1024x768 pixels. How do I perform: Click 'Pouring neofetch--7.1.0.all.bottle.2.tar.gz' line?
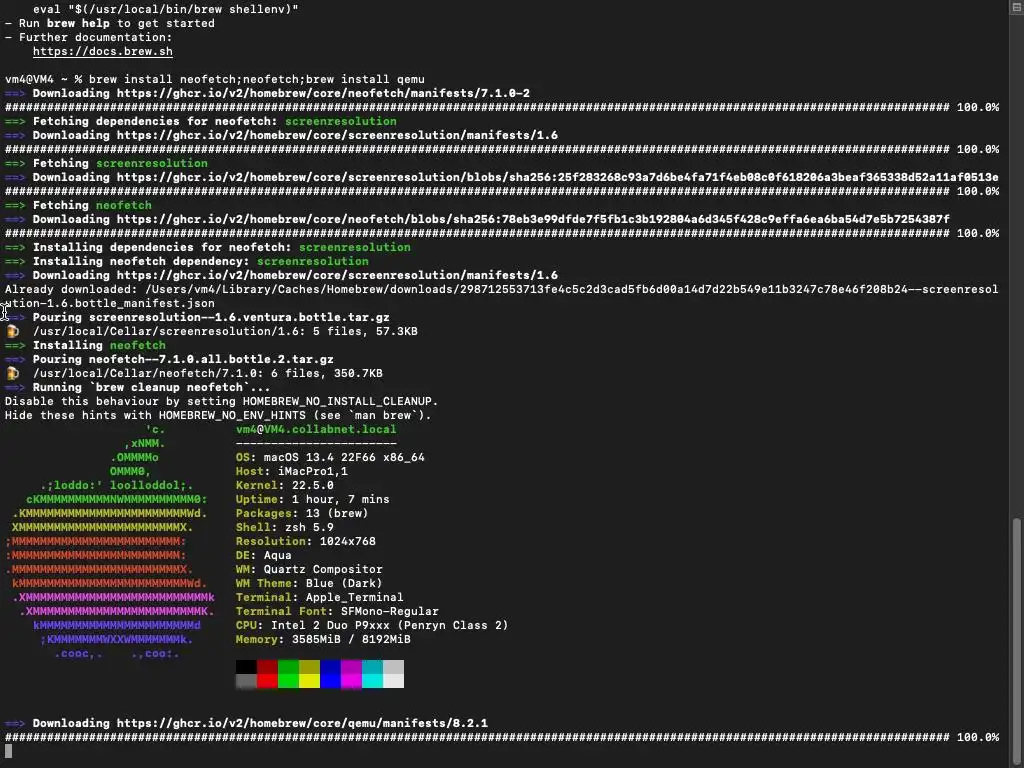click(x=169, y=359)
